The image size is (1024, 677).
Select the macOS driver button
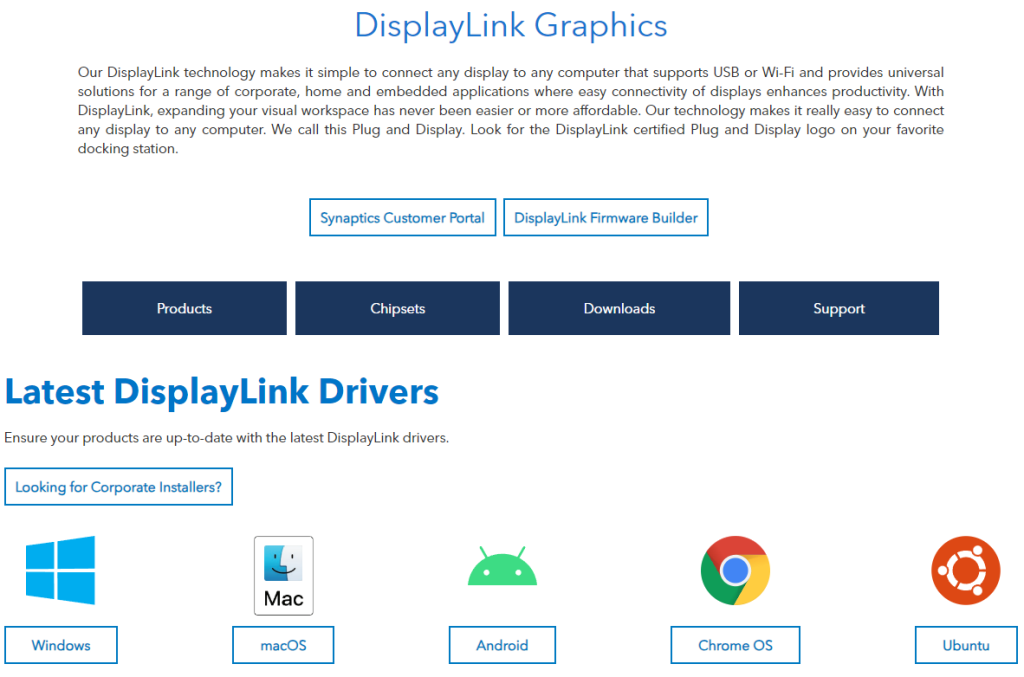pyautogui.click(x=283, y=645)
